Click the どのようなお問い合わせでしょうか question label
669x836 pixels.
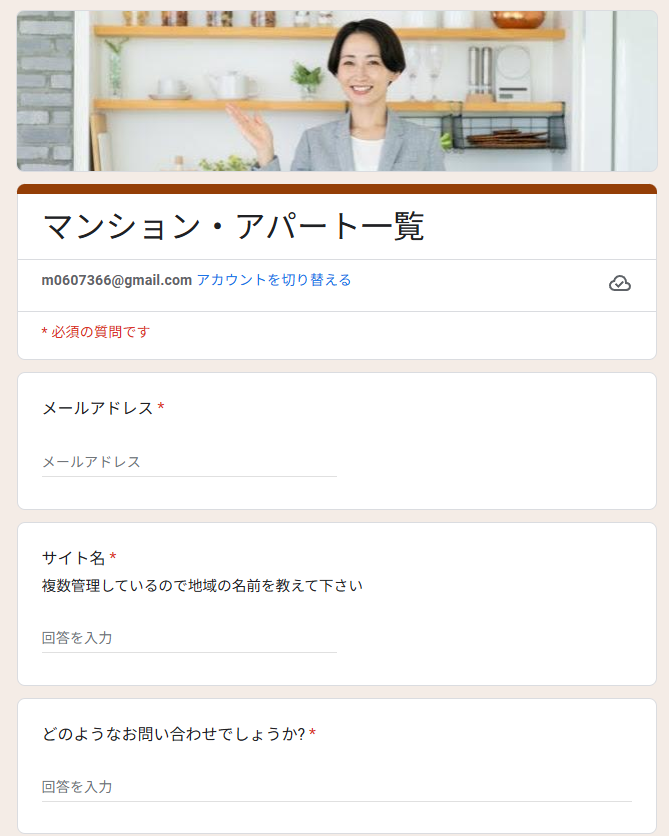[173, 734]
